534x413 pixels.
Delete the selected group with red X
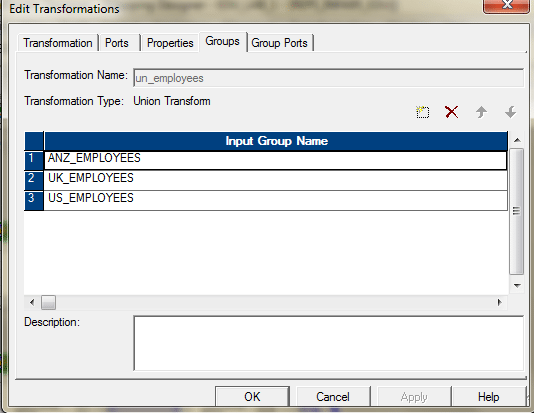point(452,112)
